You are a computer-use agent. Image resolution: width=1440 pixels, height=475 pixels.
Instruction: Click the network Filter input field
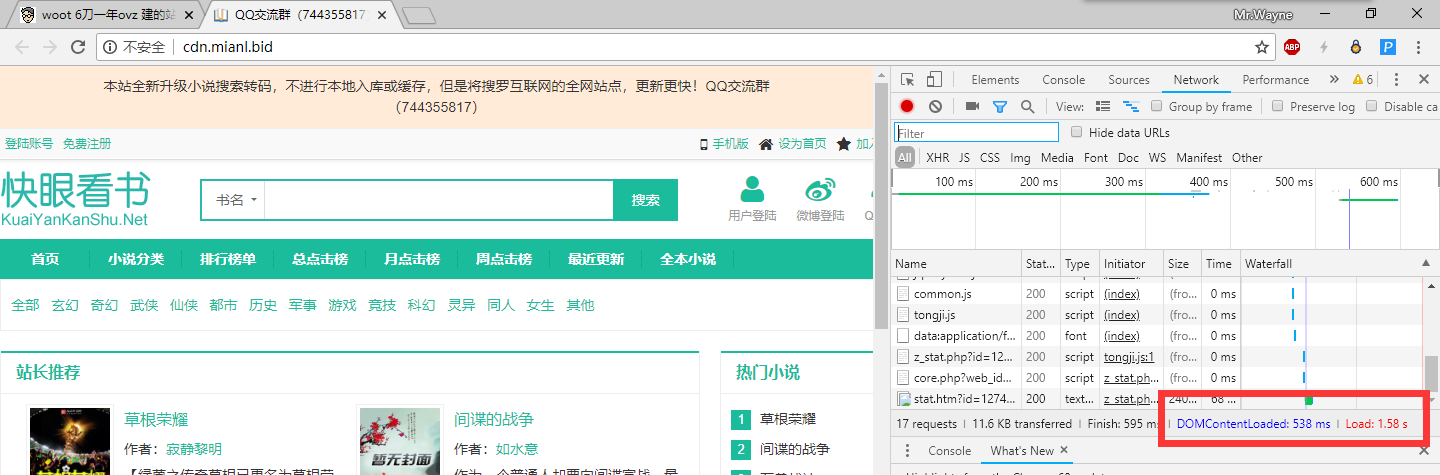click(x=976, y=132)
